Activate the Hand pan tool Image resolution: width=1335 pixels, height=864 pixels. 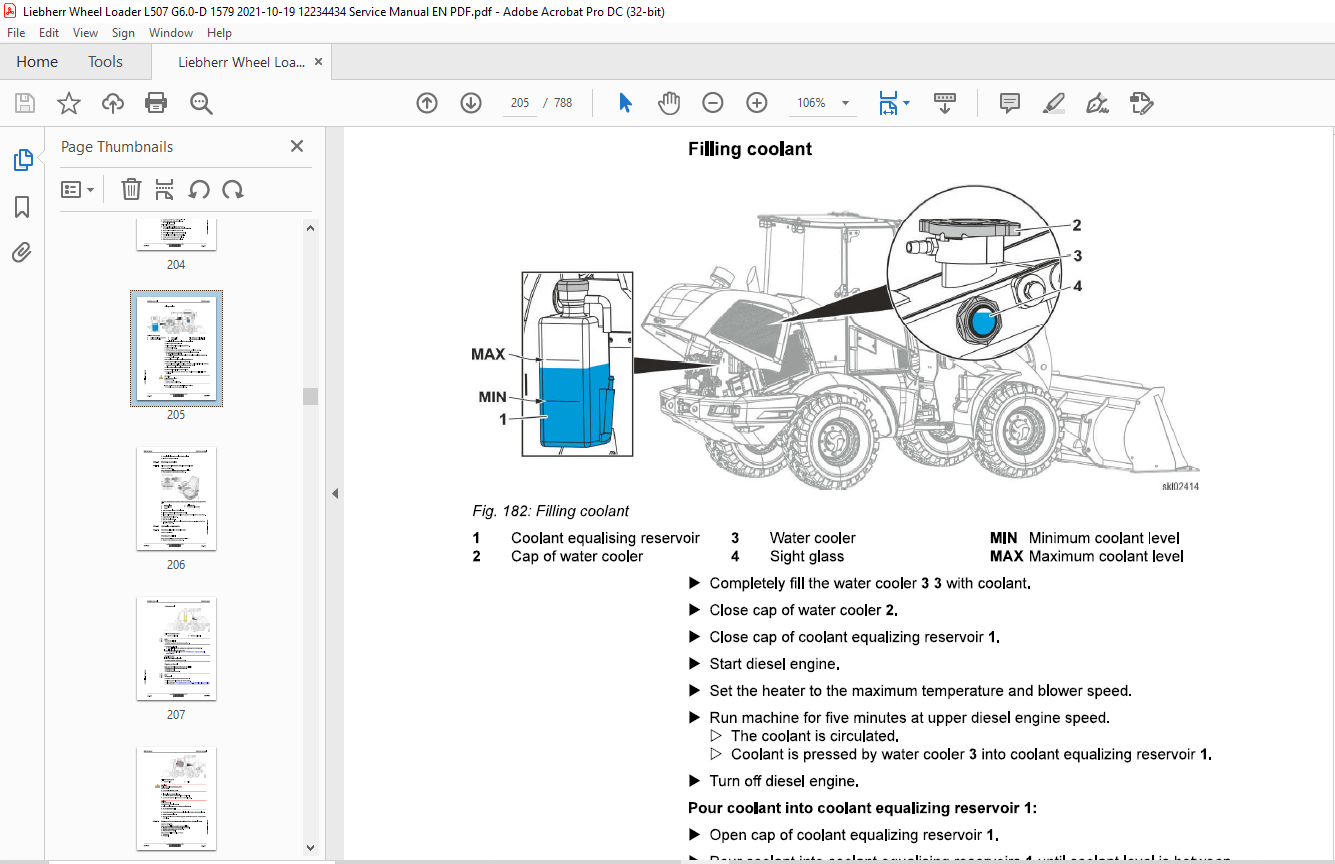(x=669, y=103)
